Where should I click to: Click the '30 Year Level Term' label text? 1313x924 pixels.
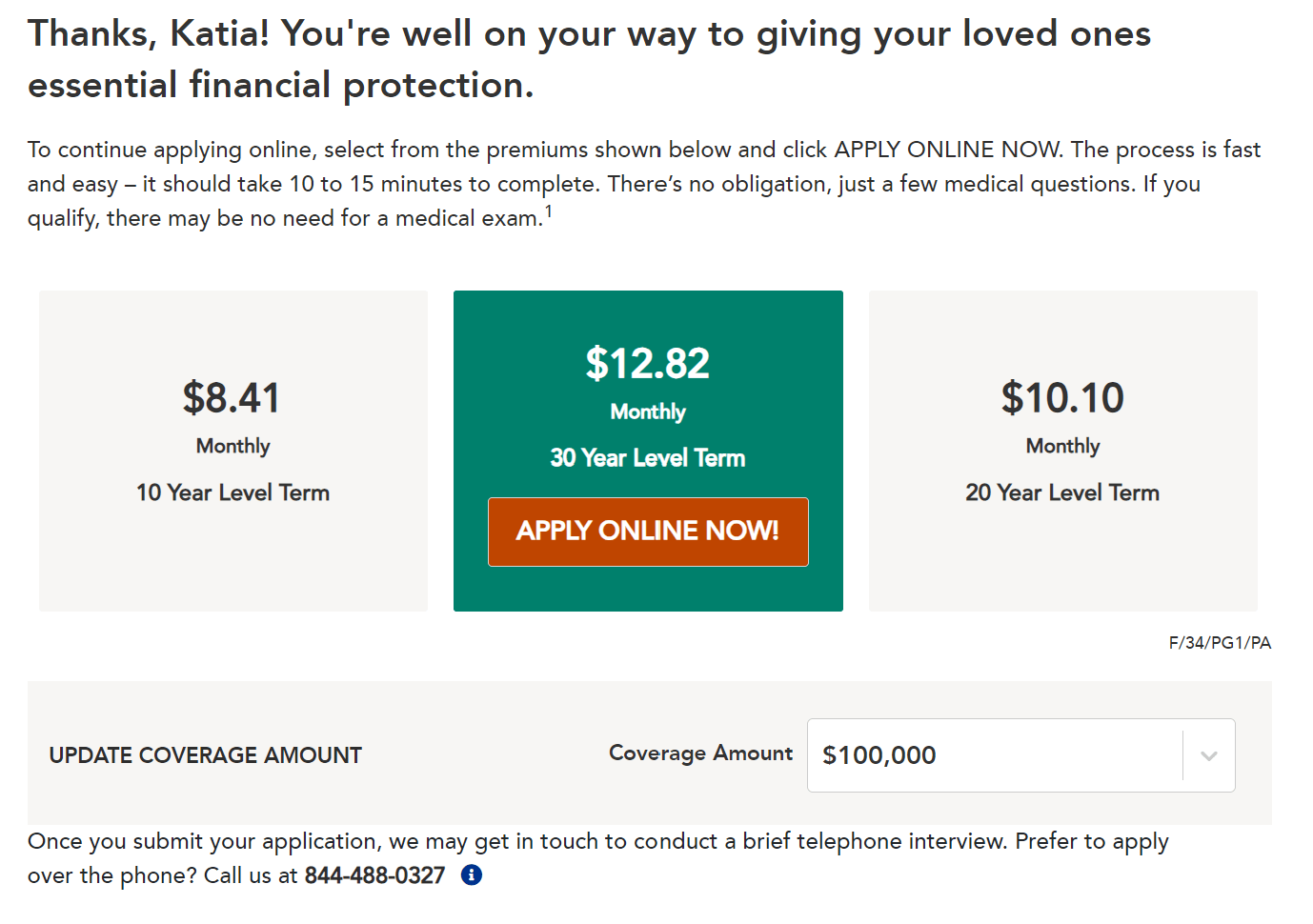648,458
